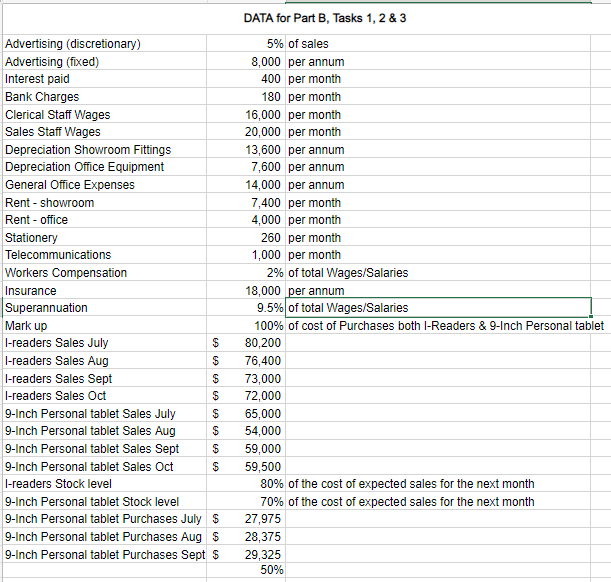The height and width of the screenshot is (582, 611).
Task: Click the 'Interest paid' label cell
Action: click(104, 79)
